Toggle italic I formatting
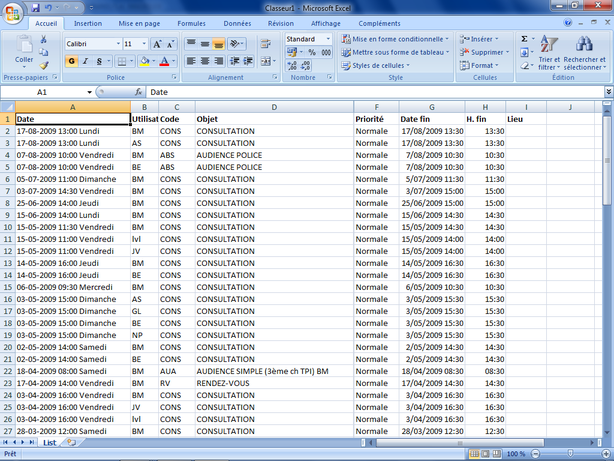The height and width of the screenshot is (461, 614). 85,61
